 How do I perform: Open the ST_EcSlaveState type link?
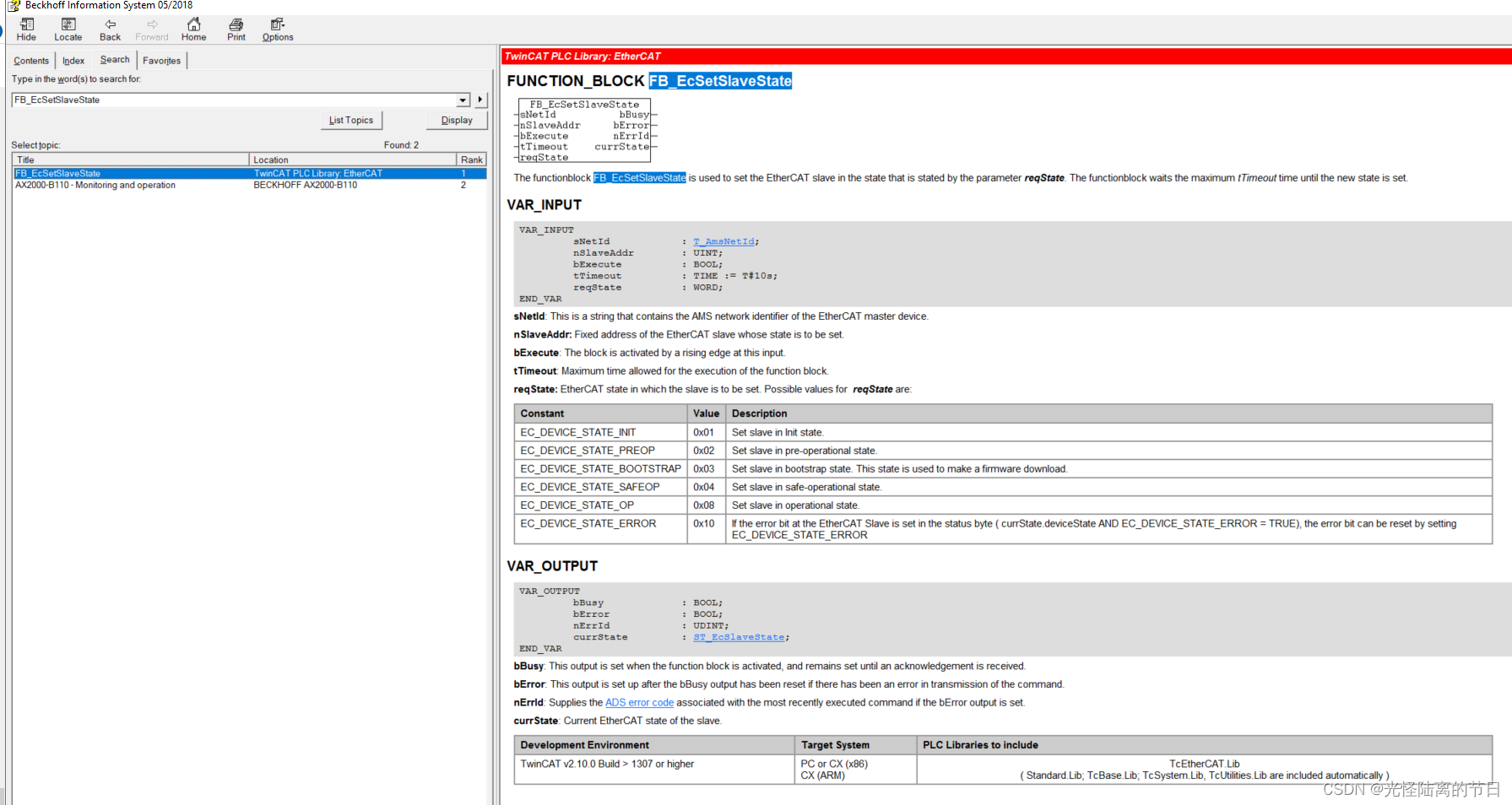pos(739,637)
